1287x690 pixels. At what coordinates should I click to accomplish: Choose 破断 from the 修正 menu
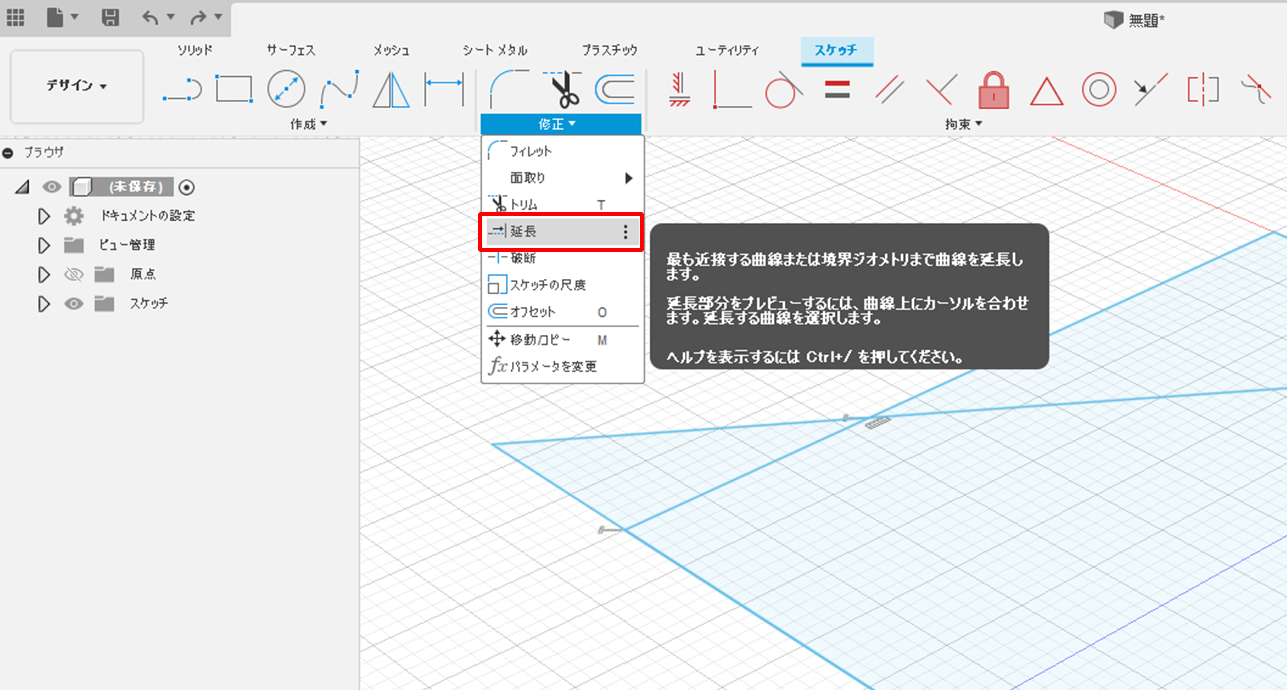tap(562, 258)
